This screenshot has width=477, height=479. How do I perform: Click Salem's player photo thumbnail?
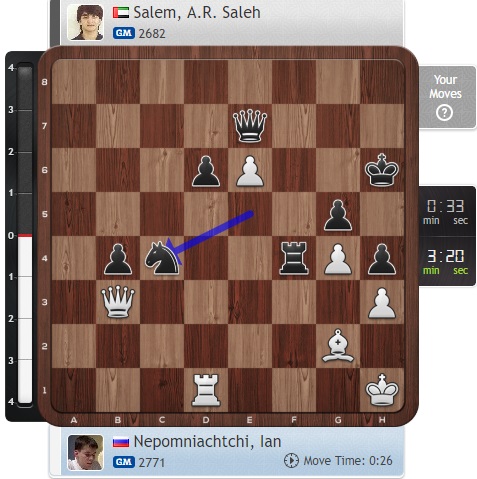[85, 22]
